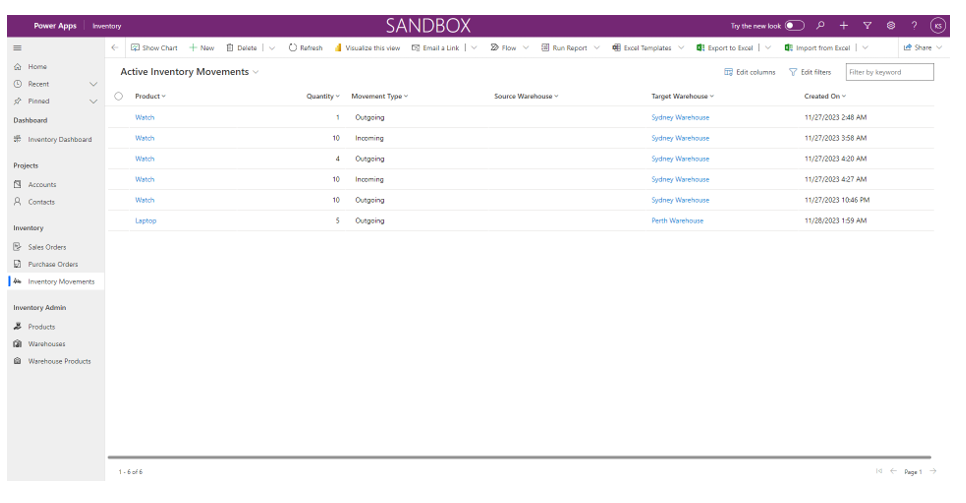Expand the Recent section in sidebar

click(94, 84)
